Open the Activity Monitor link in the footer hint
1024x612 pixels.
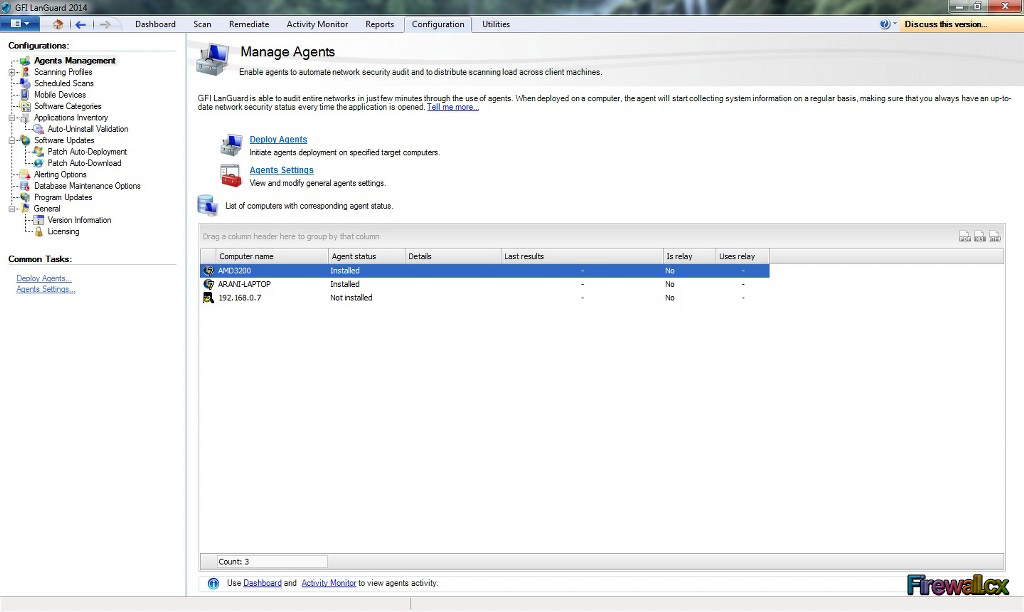tap(328, 583)
